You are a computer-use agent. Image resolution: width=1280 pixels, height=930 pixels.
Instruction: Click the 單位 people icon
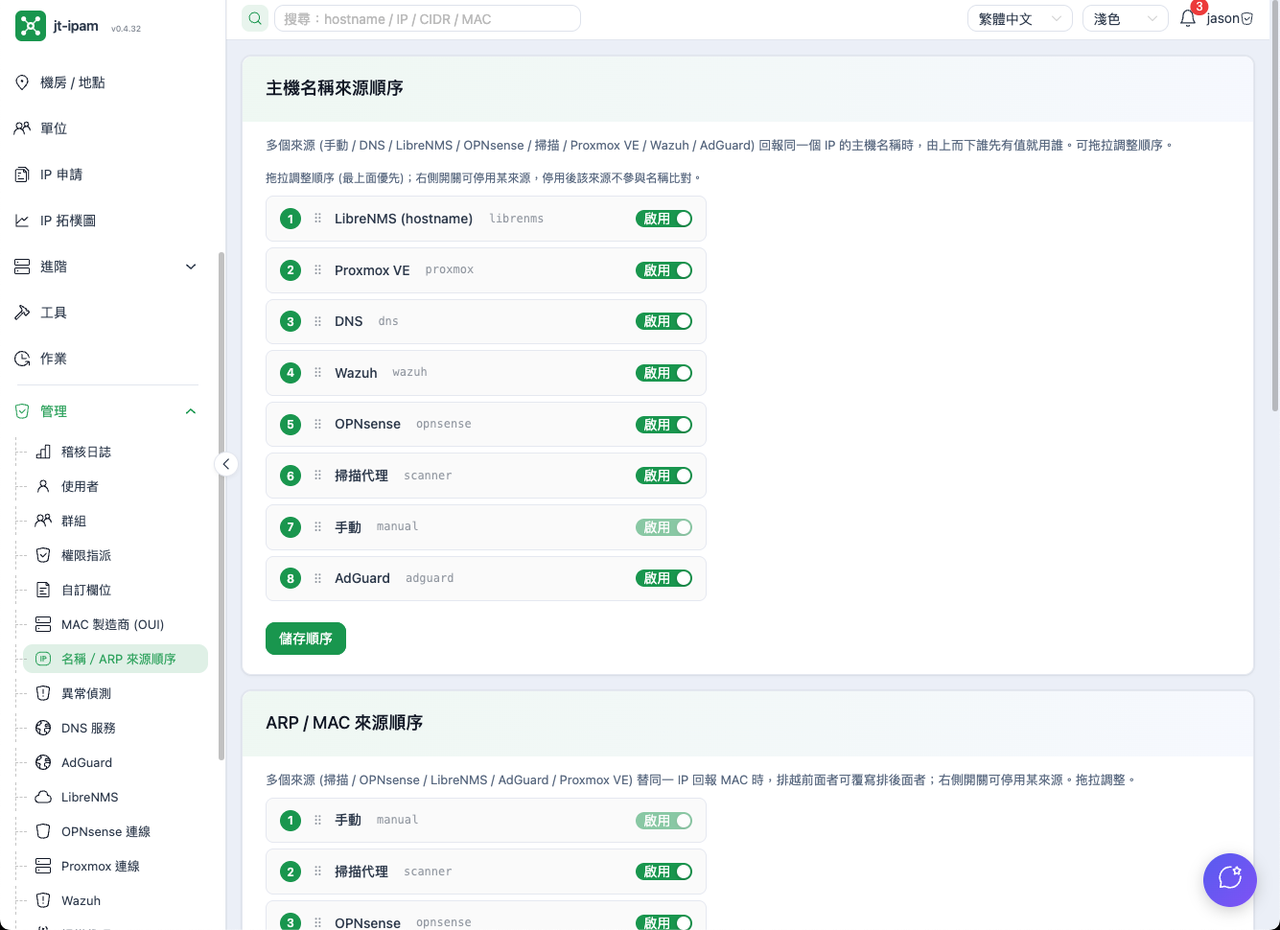(x=22, y=128)
